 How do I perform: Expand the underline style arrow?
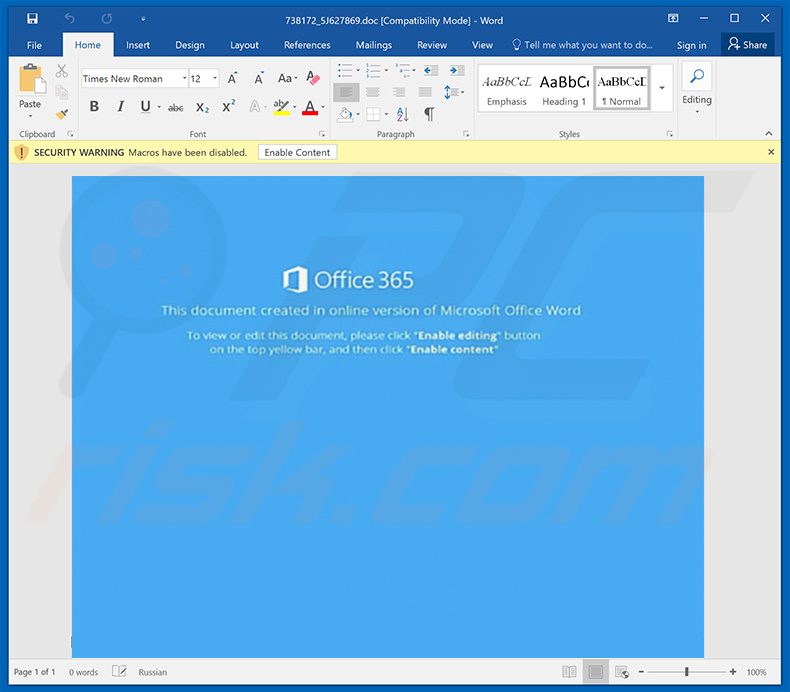coord(159,107)
